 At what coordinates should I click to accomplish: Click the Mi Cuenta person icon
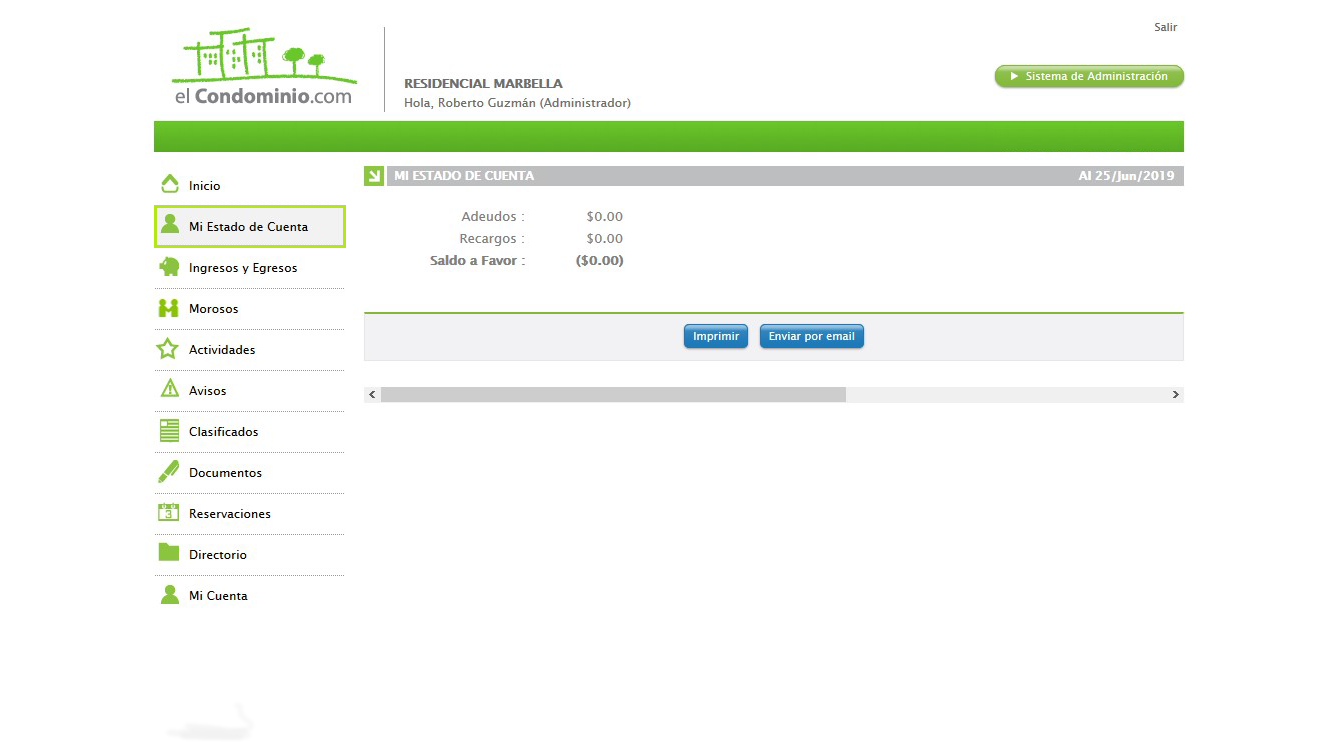[x=169, y=594]
